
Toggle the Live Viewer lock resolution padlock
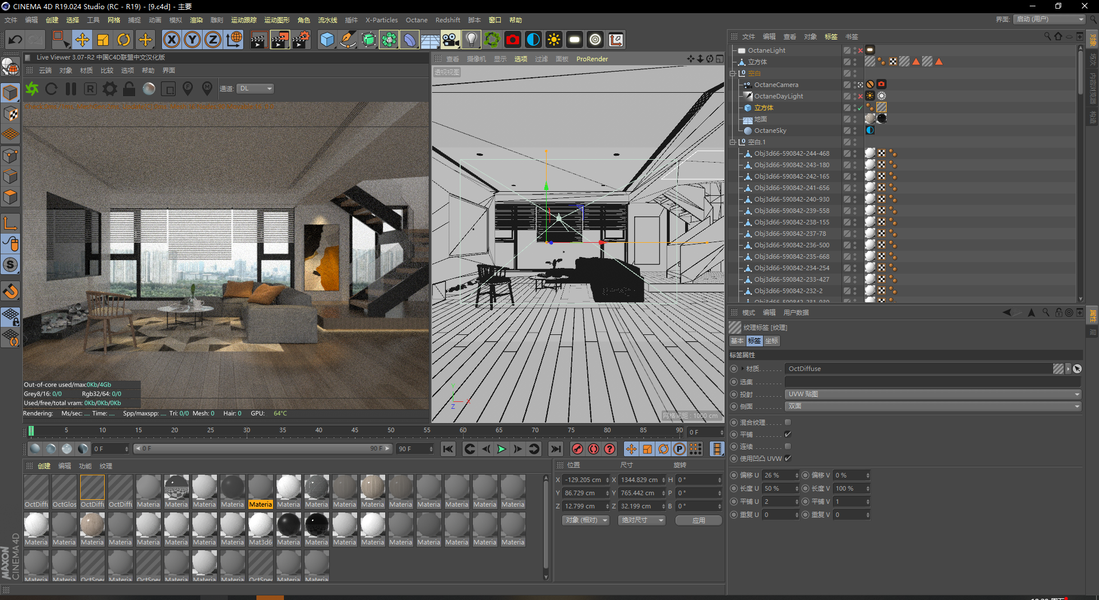coord(129,89)
